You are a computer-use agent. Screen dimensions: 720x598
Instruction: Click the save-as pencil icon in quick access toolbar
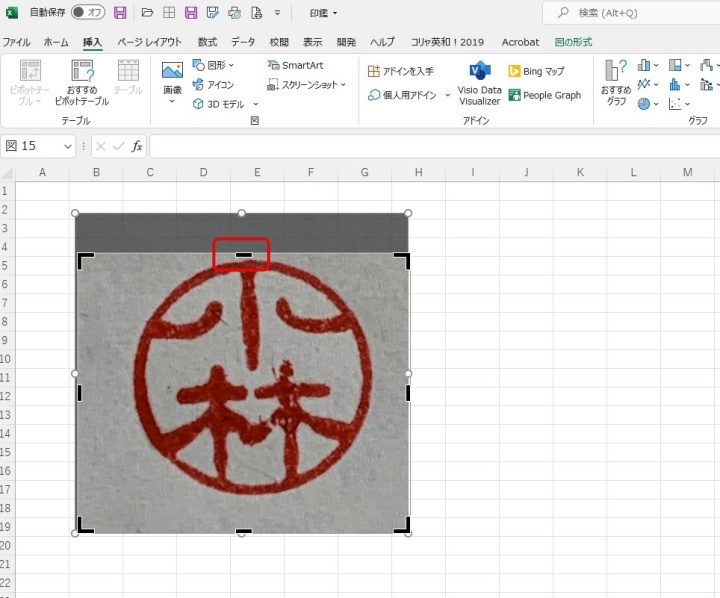(x=213, y=12)
